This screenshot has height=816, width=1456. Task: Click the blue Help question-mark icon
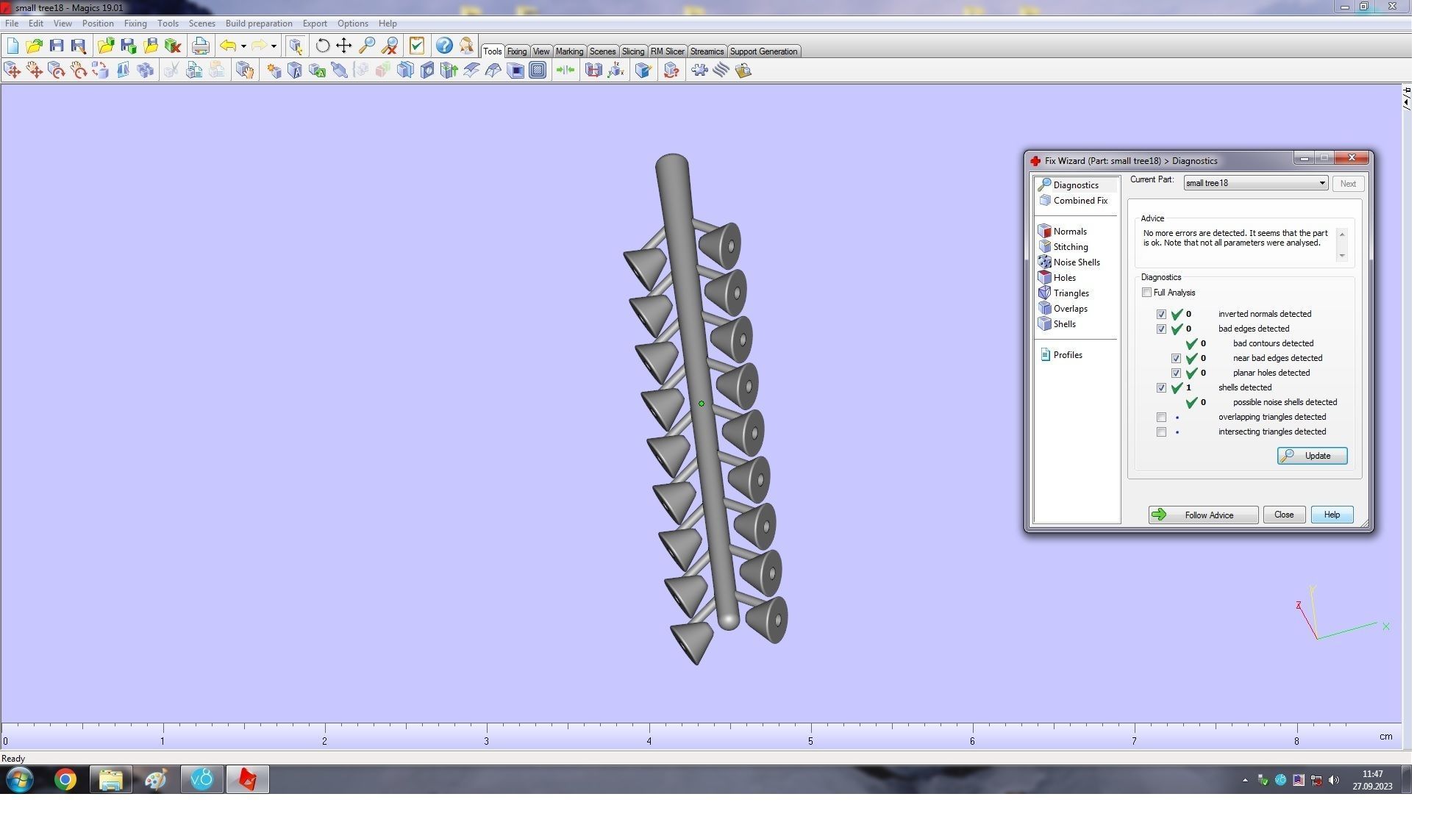(x=443, y=46)
